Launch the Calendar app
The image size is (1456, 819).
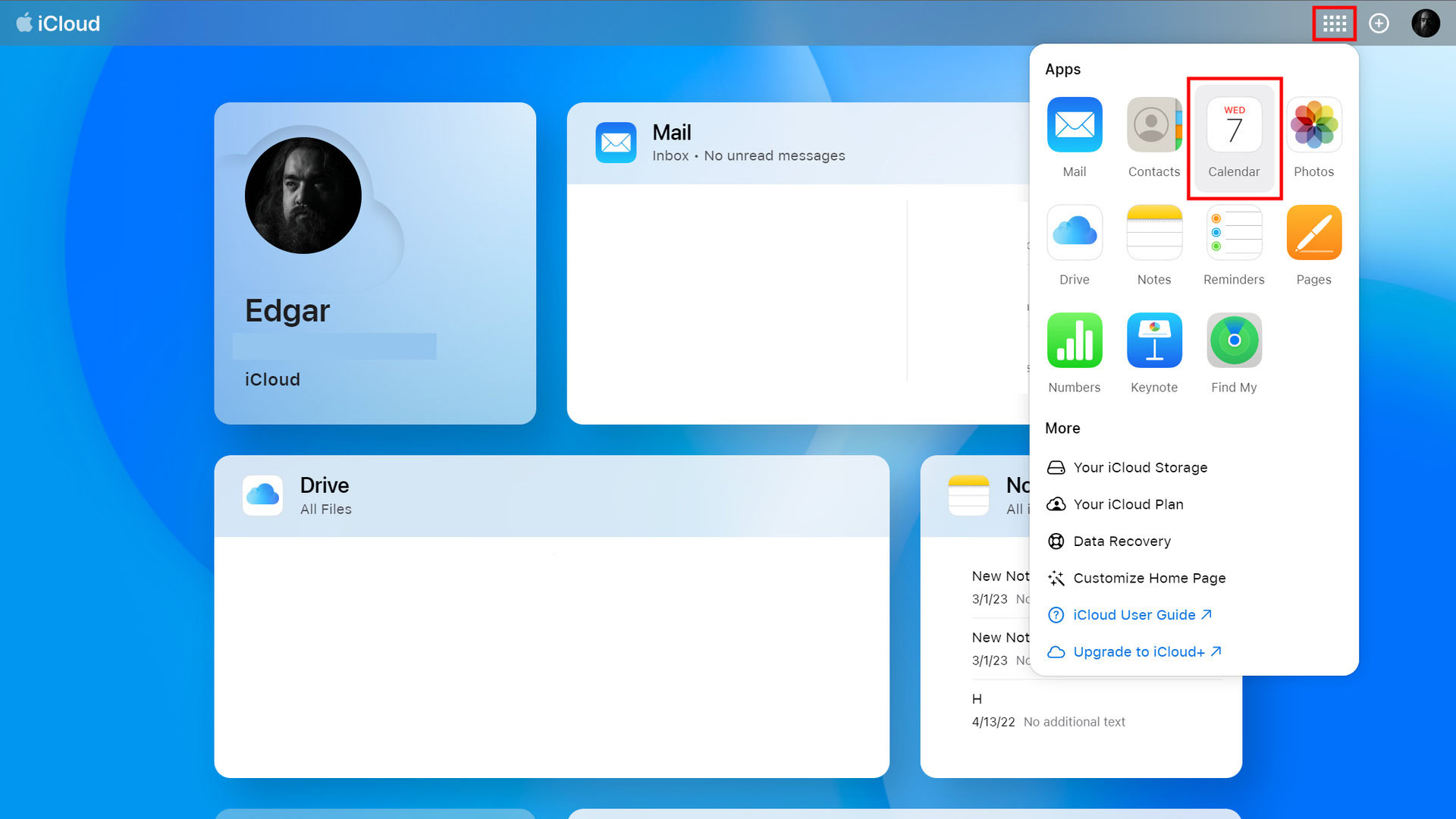coord(1234,125)
